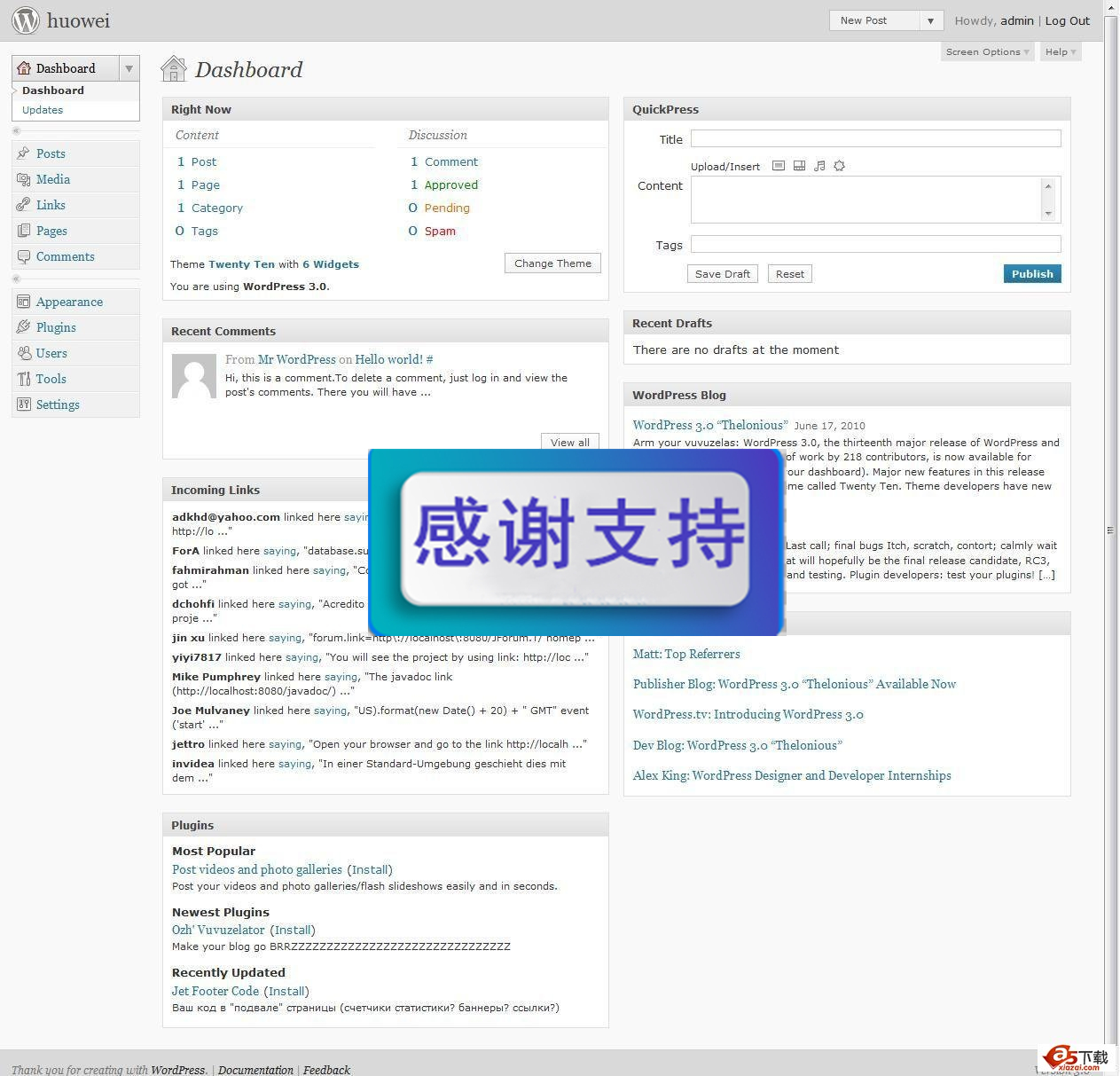Open the 6 Widgets link
Viewport: 1120px width, 1076px height.
(331, 264)
